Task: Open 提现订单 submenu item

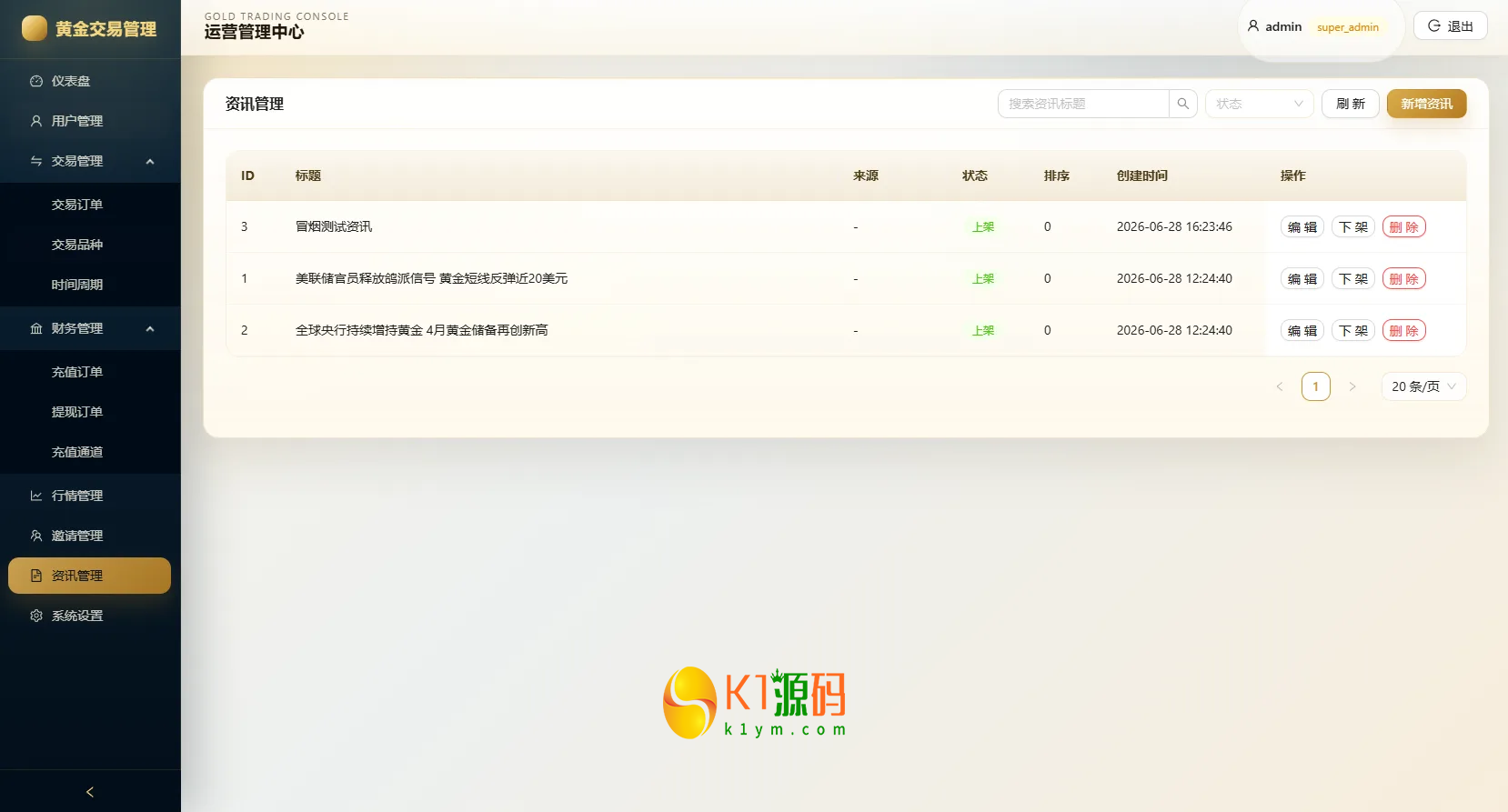Action: pyautogui.click(x=90, y=412)
